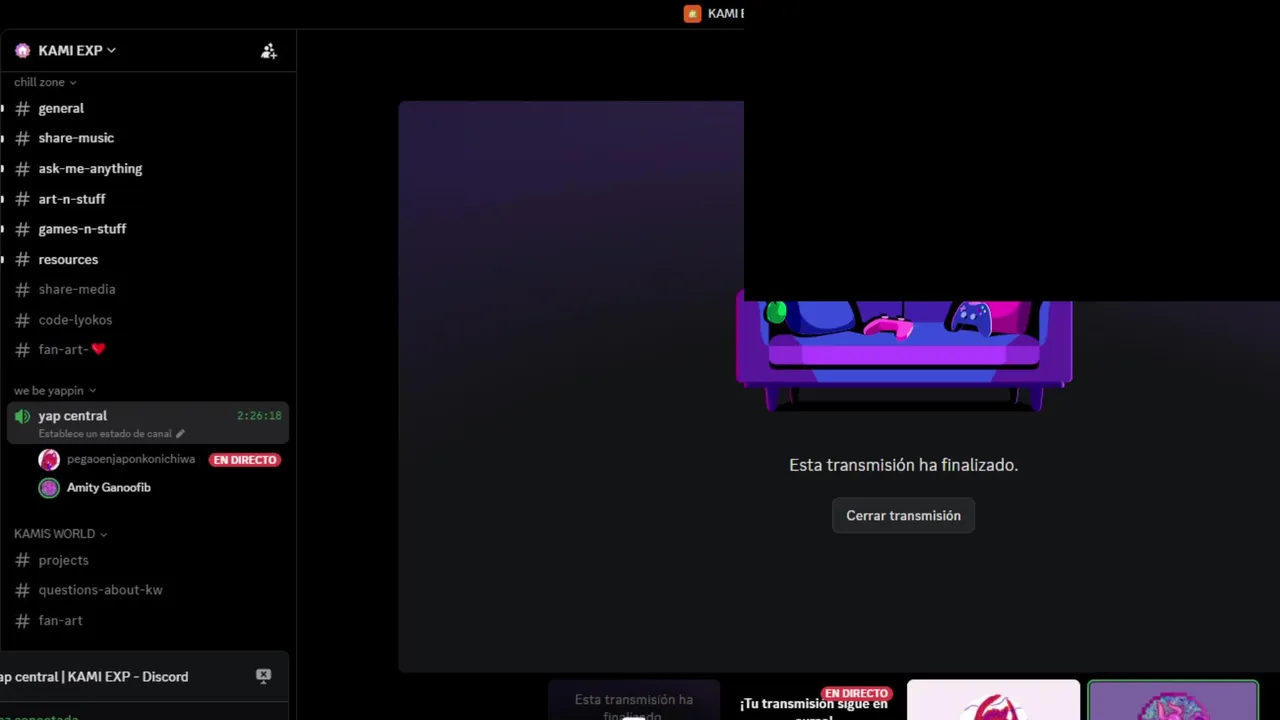Click the stop-streaming screen icon in the bottom panel

point(263,676)
